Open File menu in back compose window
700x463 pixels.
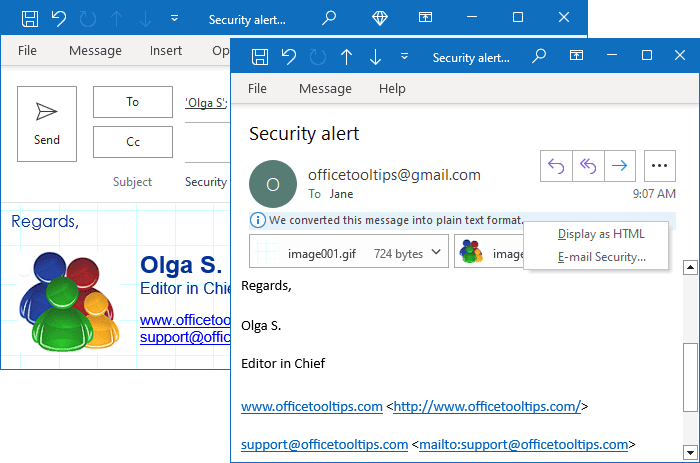pyautogui.click(x=27, y=50)
